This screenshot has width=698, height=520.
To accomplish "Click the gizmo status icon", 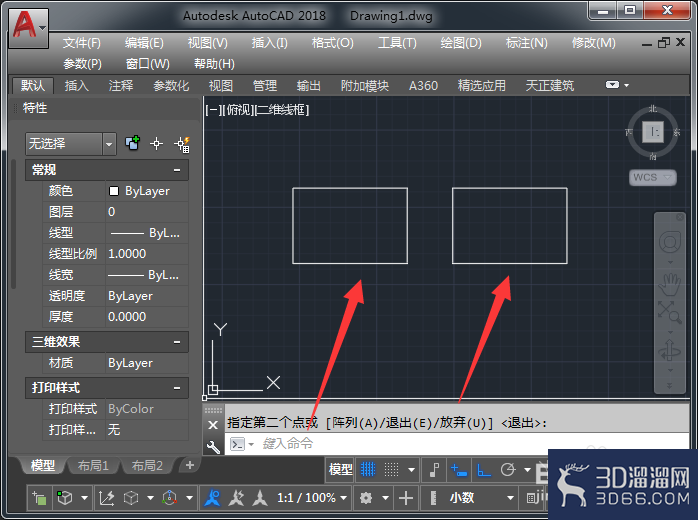I will coord(170,498).
